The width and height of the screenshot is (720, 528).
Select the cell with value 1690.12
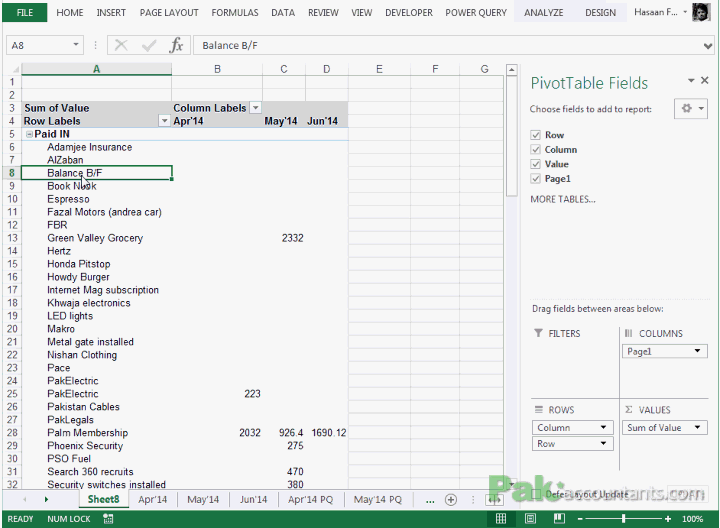tap(327, 433)
